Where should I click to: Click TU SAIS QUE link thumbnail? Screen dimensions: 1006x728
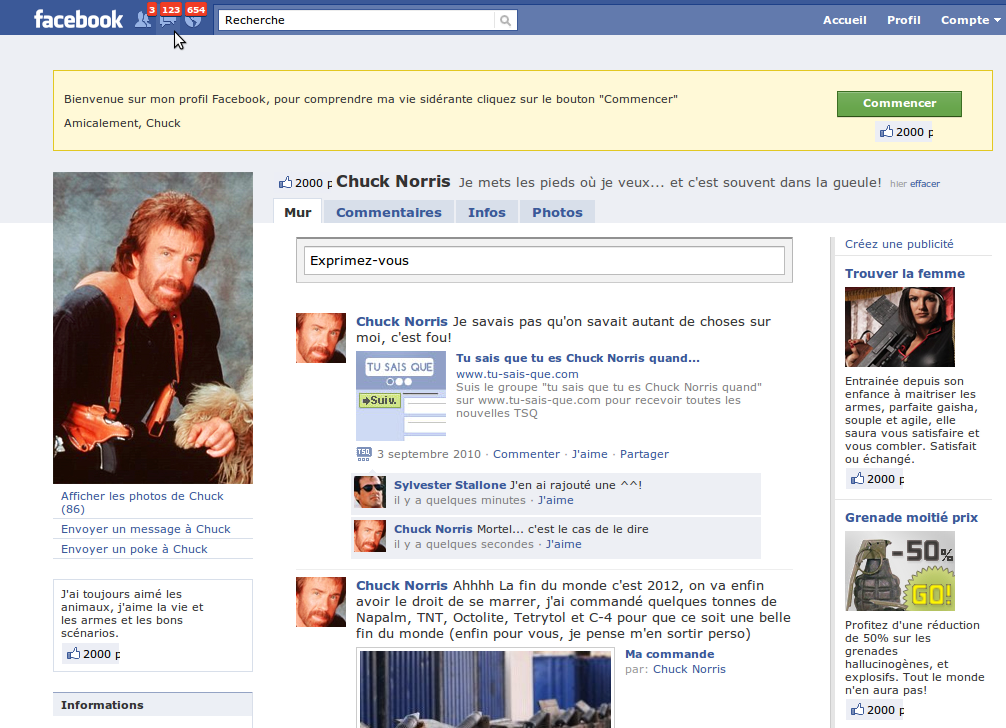pyautogui.click(x=401, y=395)
